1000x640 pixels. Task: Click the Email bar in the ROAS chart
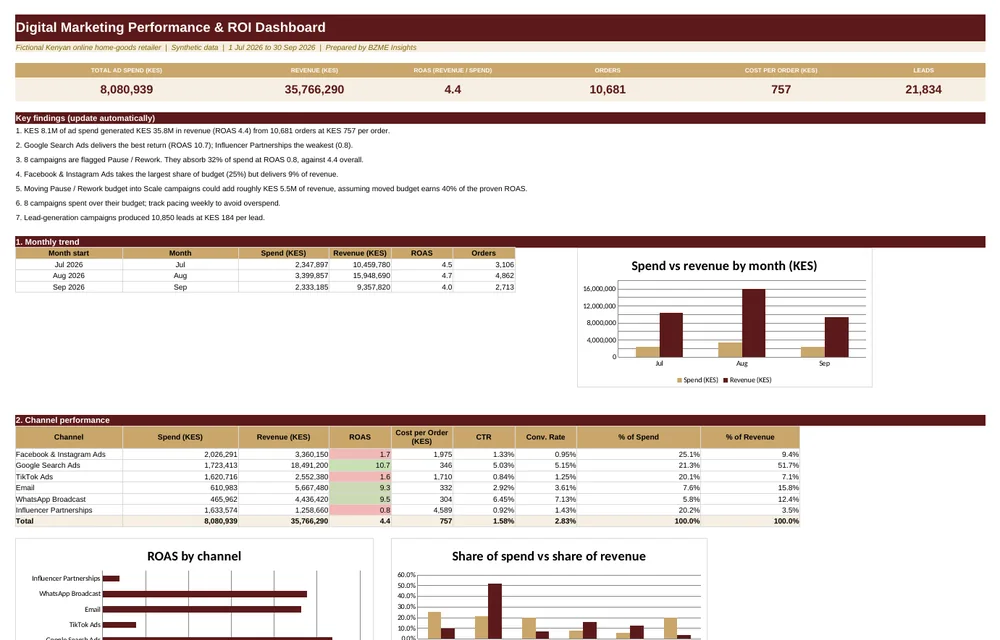pos(202,609)
